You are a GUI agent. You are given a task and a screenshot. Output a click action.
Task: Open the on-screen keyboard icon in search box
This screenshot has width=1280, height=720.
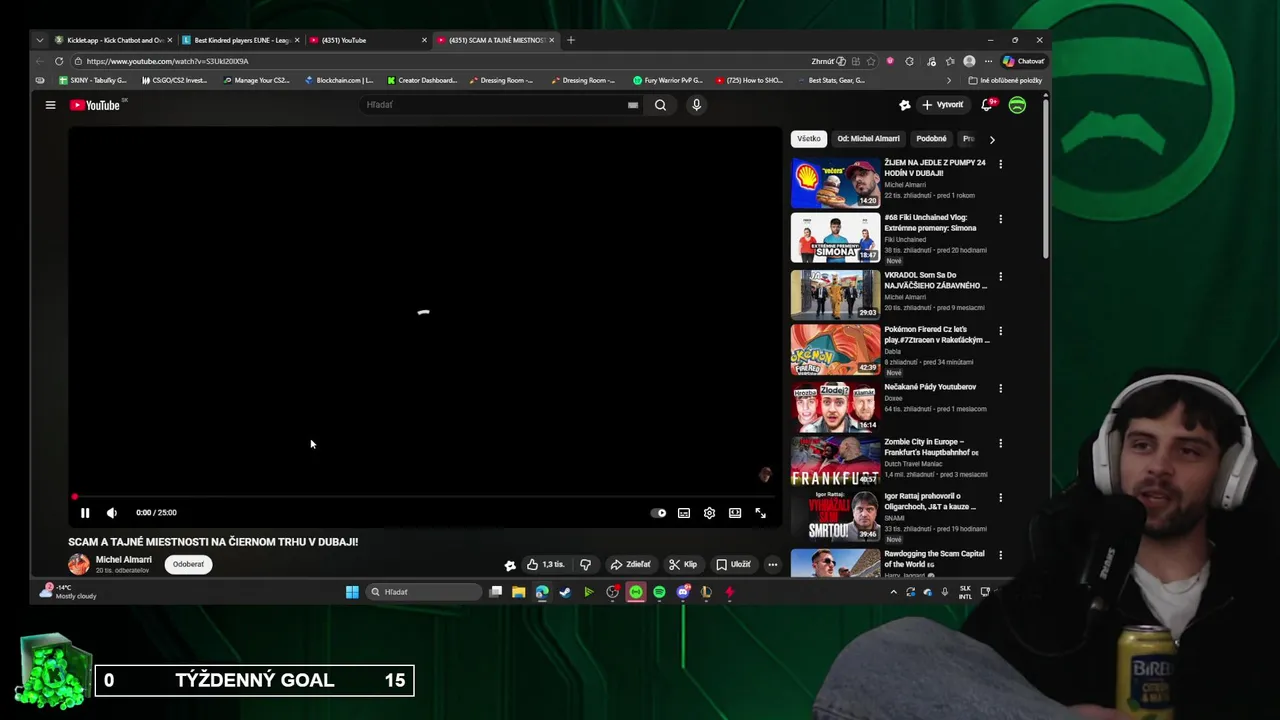[x=633, y=105]
